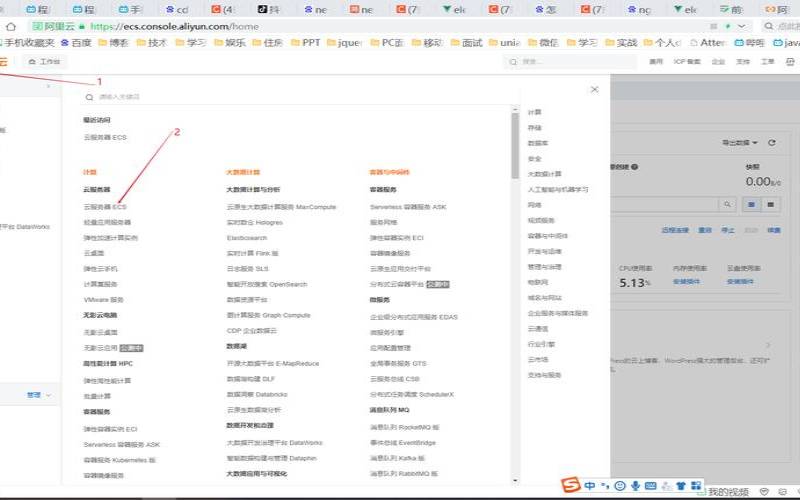Jump to 安全 category in the right index
Viewport: 800px width, 500px height.
[535, 159]
